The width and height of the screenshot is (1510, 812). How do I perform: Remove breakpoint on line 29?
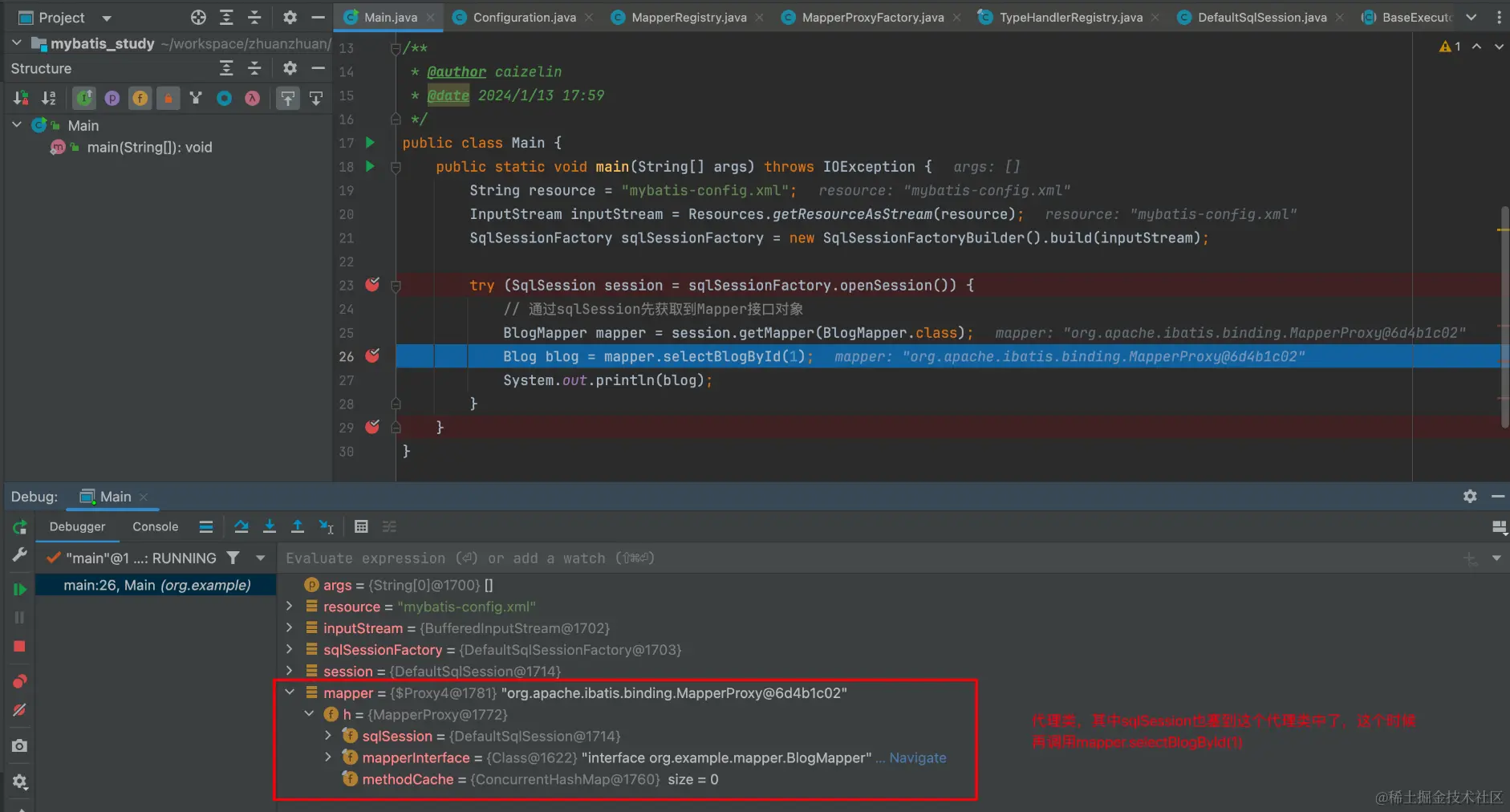tap(372, 427)
